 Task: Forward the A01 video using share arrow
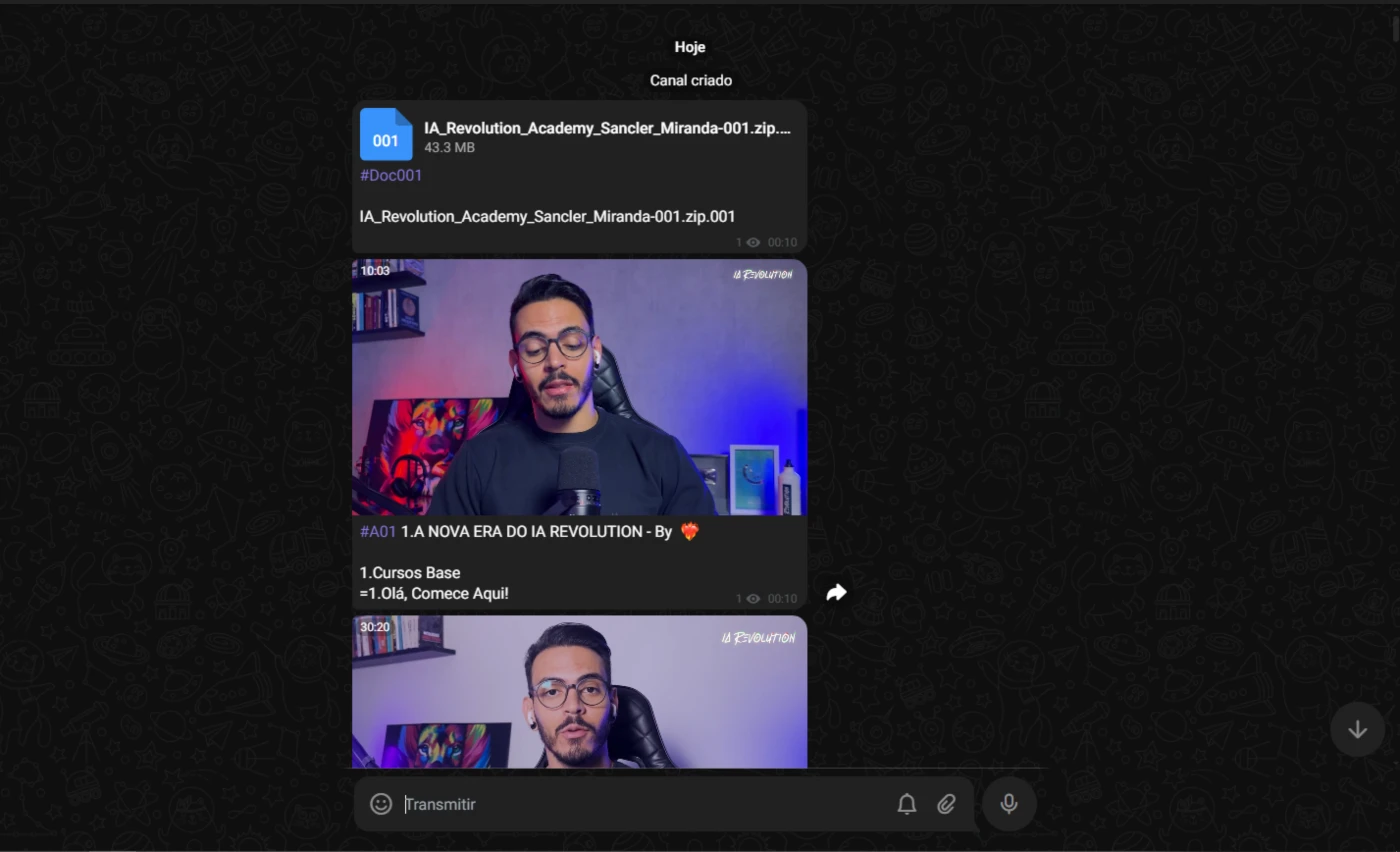pyautogui.click(x=836, y=593)
